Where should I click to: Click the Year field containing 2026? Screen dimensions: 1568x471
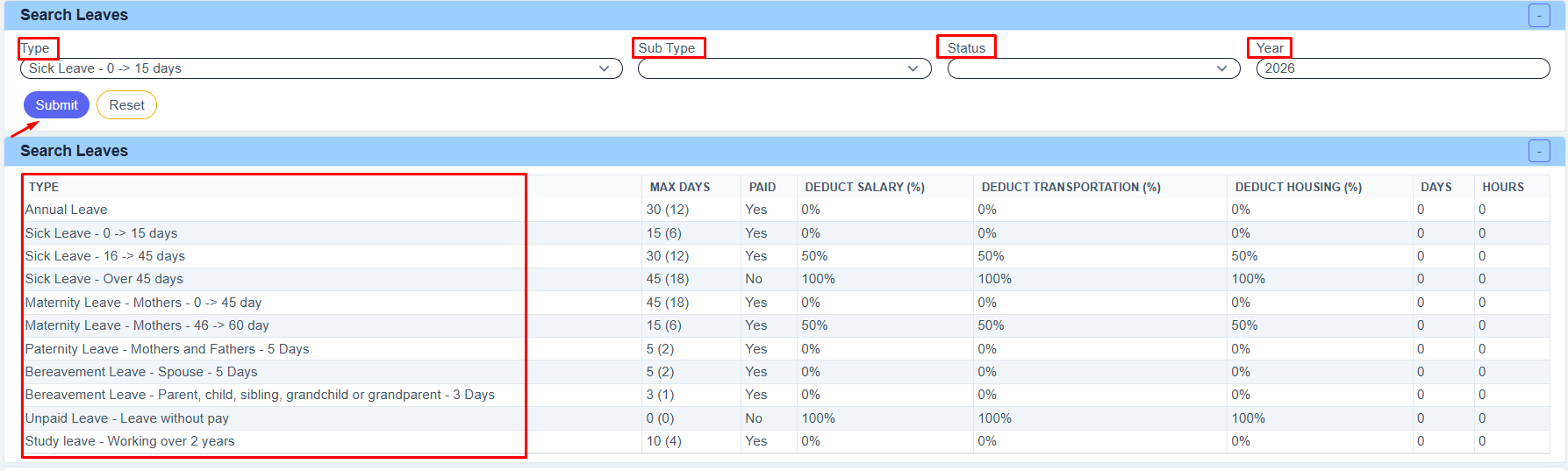tap(1403, 68)
